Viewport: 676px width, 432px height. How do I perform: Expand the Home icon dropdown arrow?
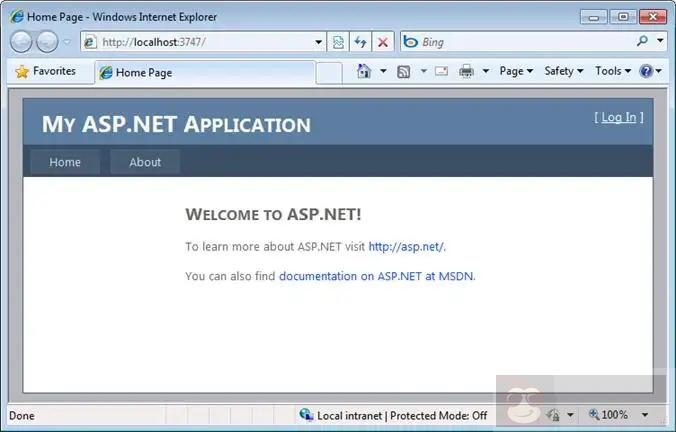pos(383,71)
